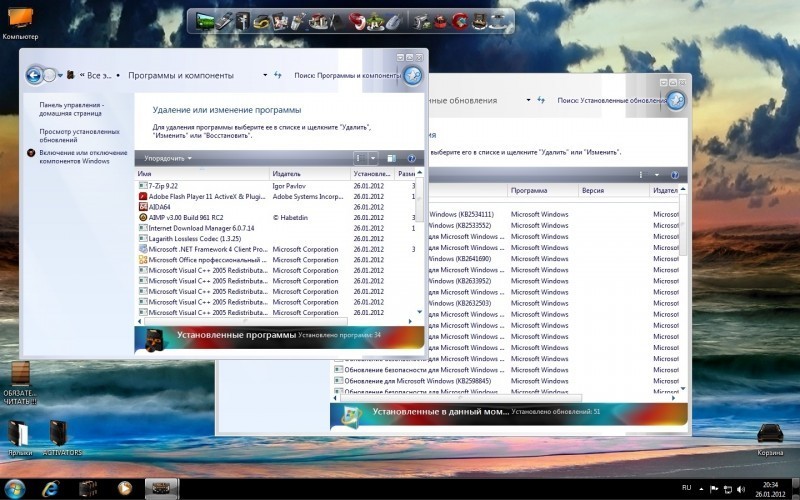Select AIDA64 in programs list
This screenshot has width=800, height=500.
276,207
